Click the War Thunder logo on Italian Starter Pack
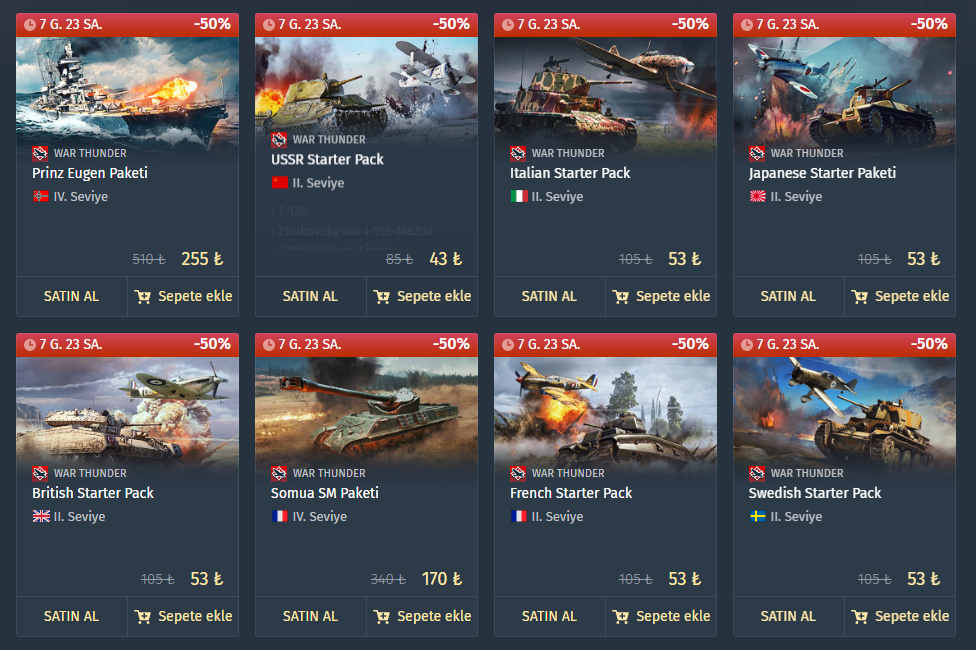Screen dimensions: 976x650 (x=518, y=153)
